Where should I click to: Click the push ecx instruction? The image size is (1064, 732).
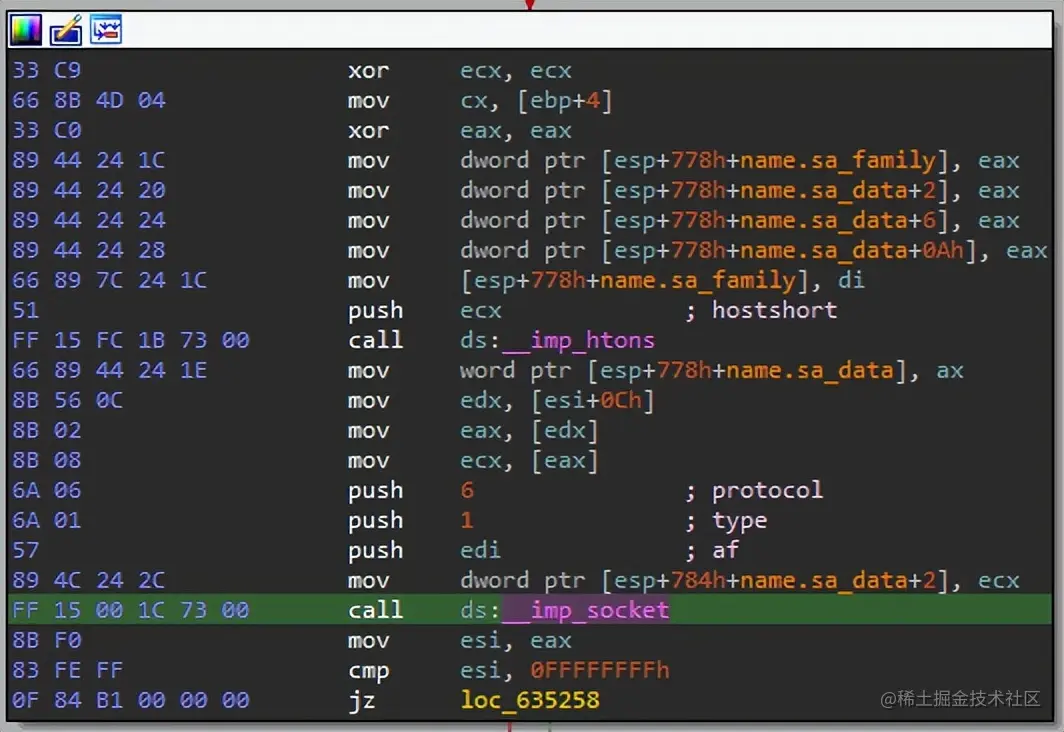coord(425,310)
